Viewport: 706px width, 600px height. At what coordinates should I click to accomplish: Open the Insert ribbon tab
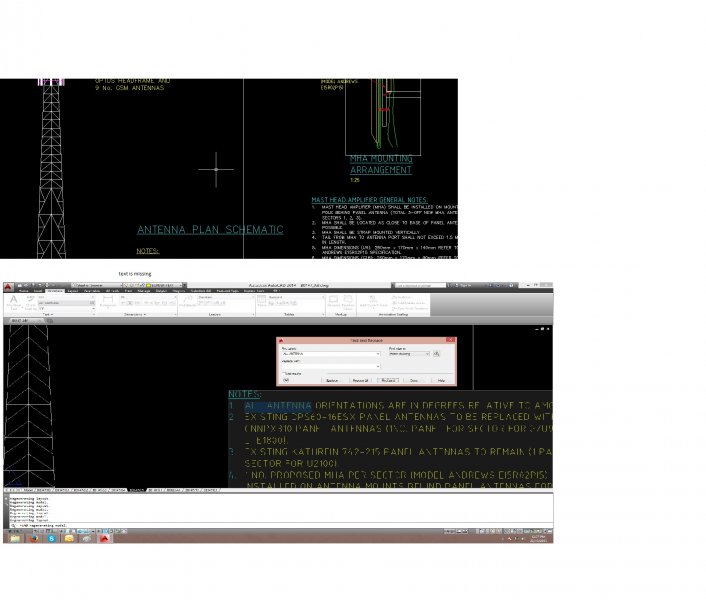[x=38, y=291]
